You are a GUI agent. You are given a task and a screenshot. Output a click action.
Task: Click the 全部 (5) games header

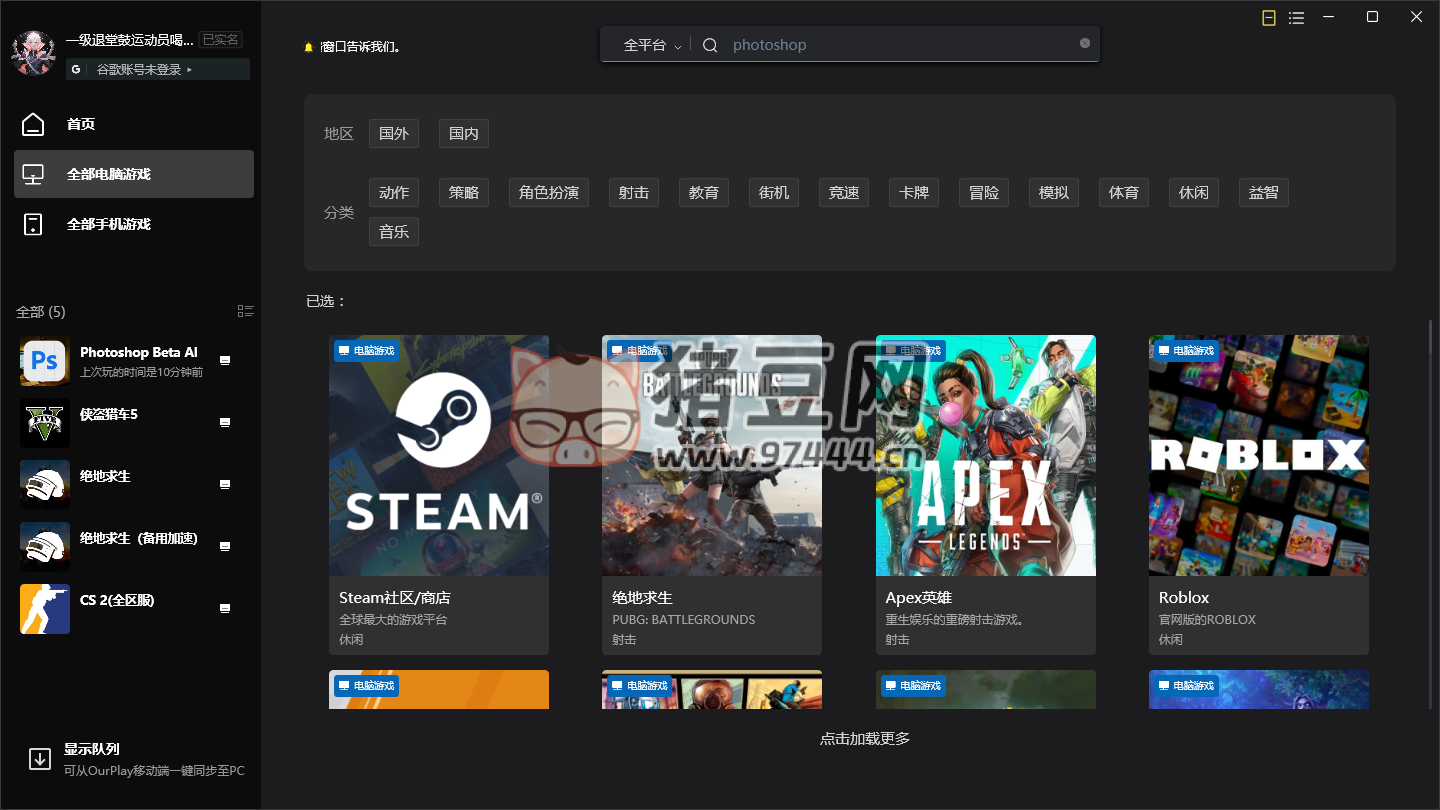coord(41,312)
